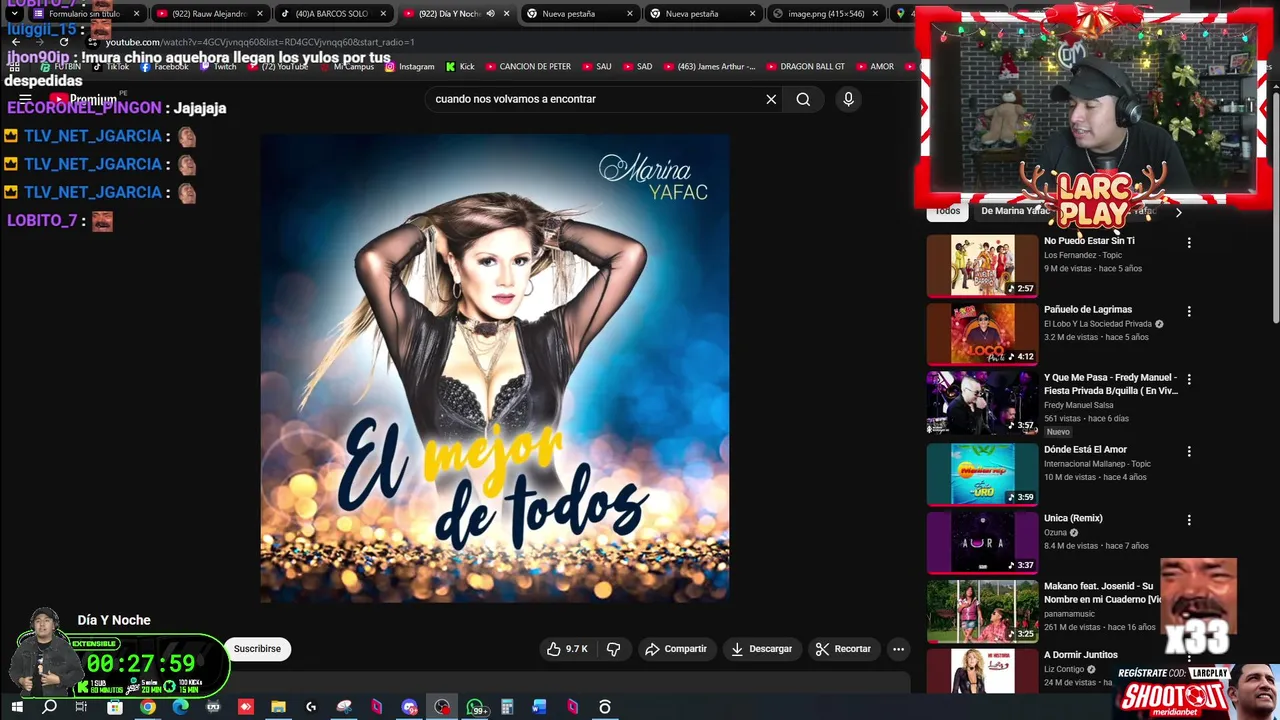This screenshot has width=1280, height=720.
Task: Select the 'De Marina Yafac' filter chip
Action: click(1015, 211)
